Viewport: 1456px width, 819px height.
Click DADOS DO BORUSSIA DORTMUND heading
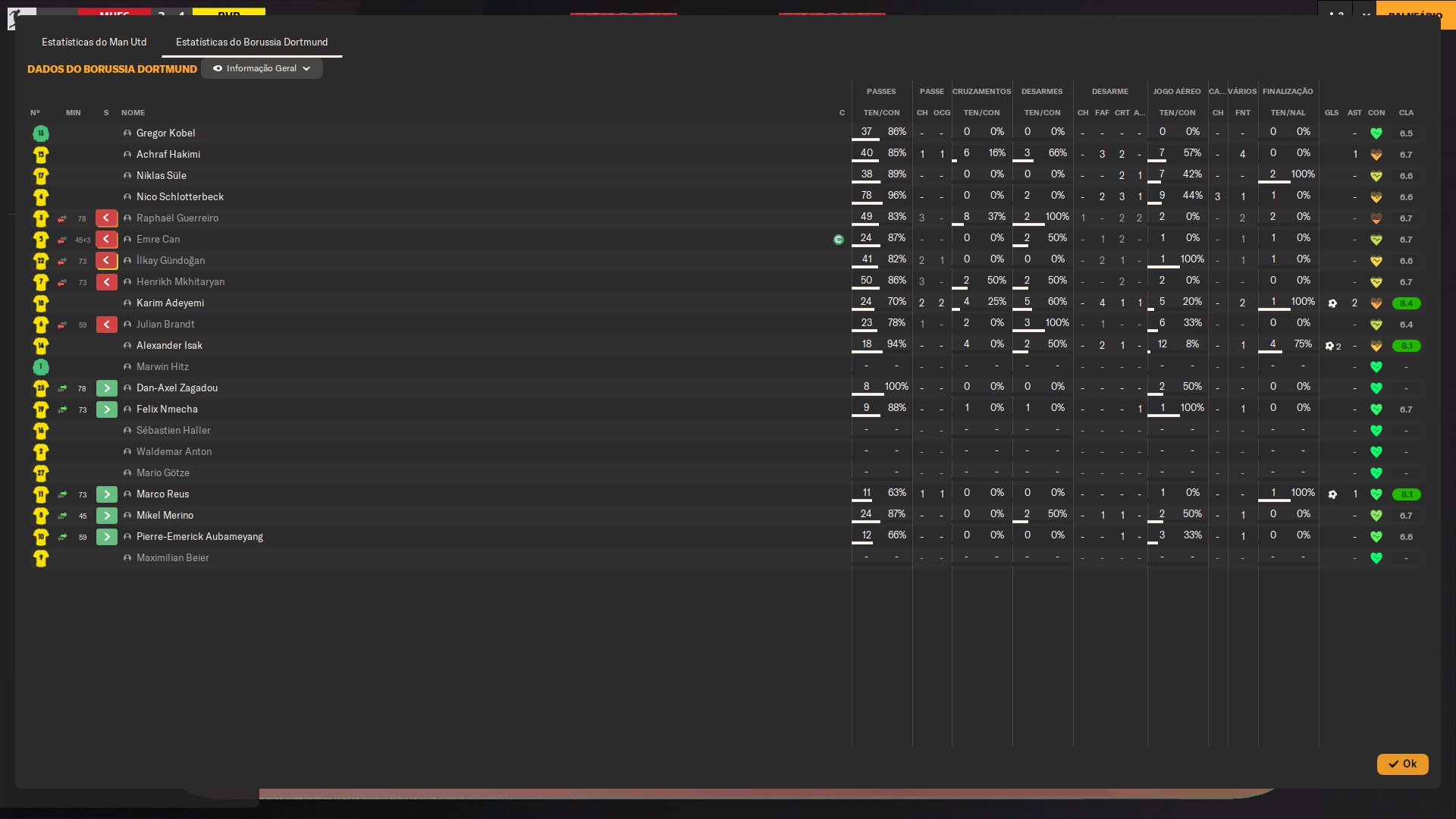coord(112,69)
